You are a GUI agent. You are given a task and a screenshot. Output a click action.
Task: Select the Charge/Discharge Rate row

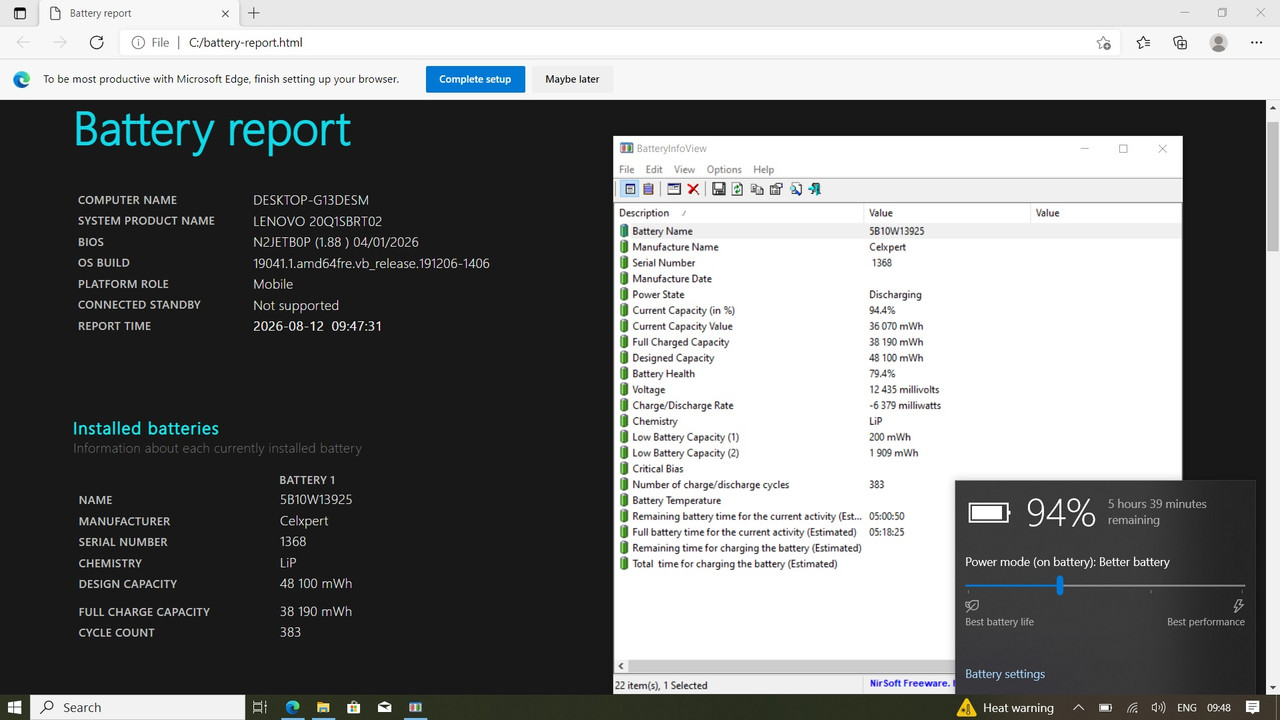[x=898, y=406]
